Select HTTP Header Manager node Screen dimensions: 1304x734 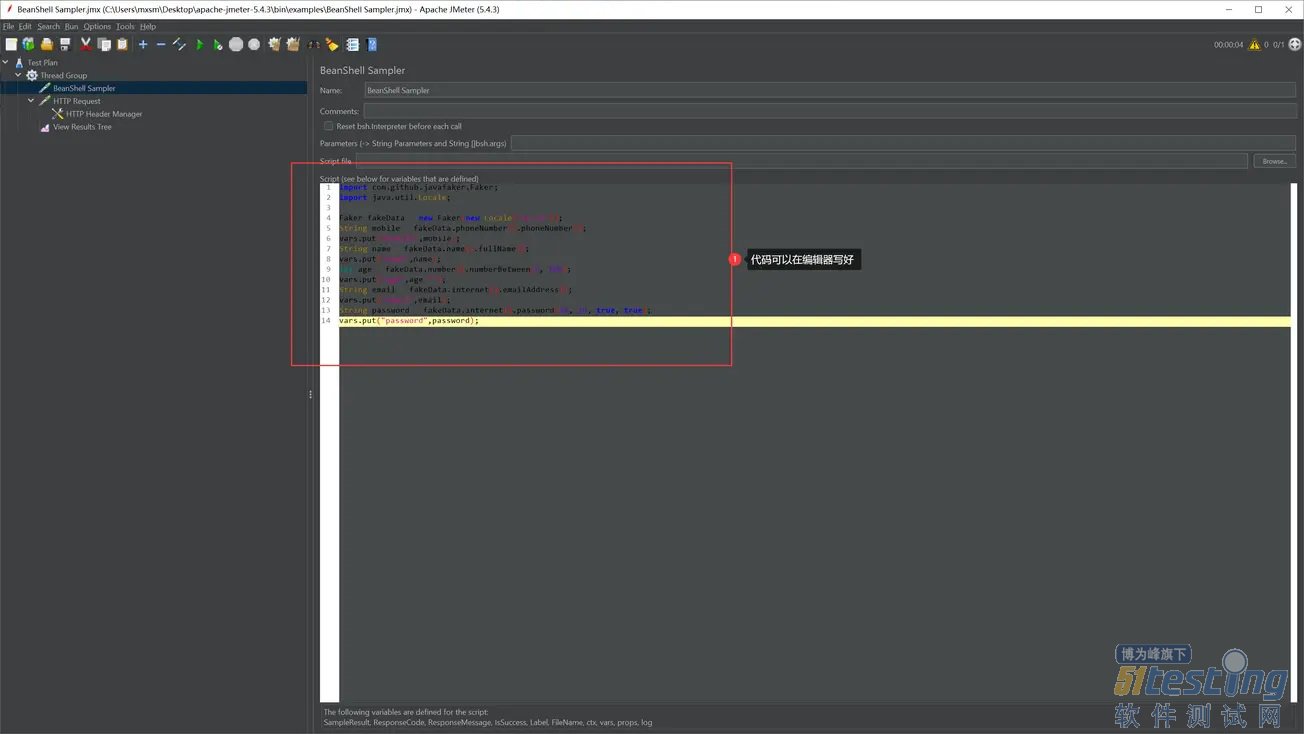(x=104, y=114)
